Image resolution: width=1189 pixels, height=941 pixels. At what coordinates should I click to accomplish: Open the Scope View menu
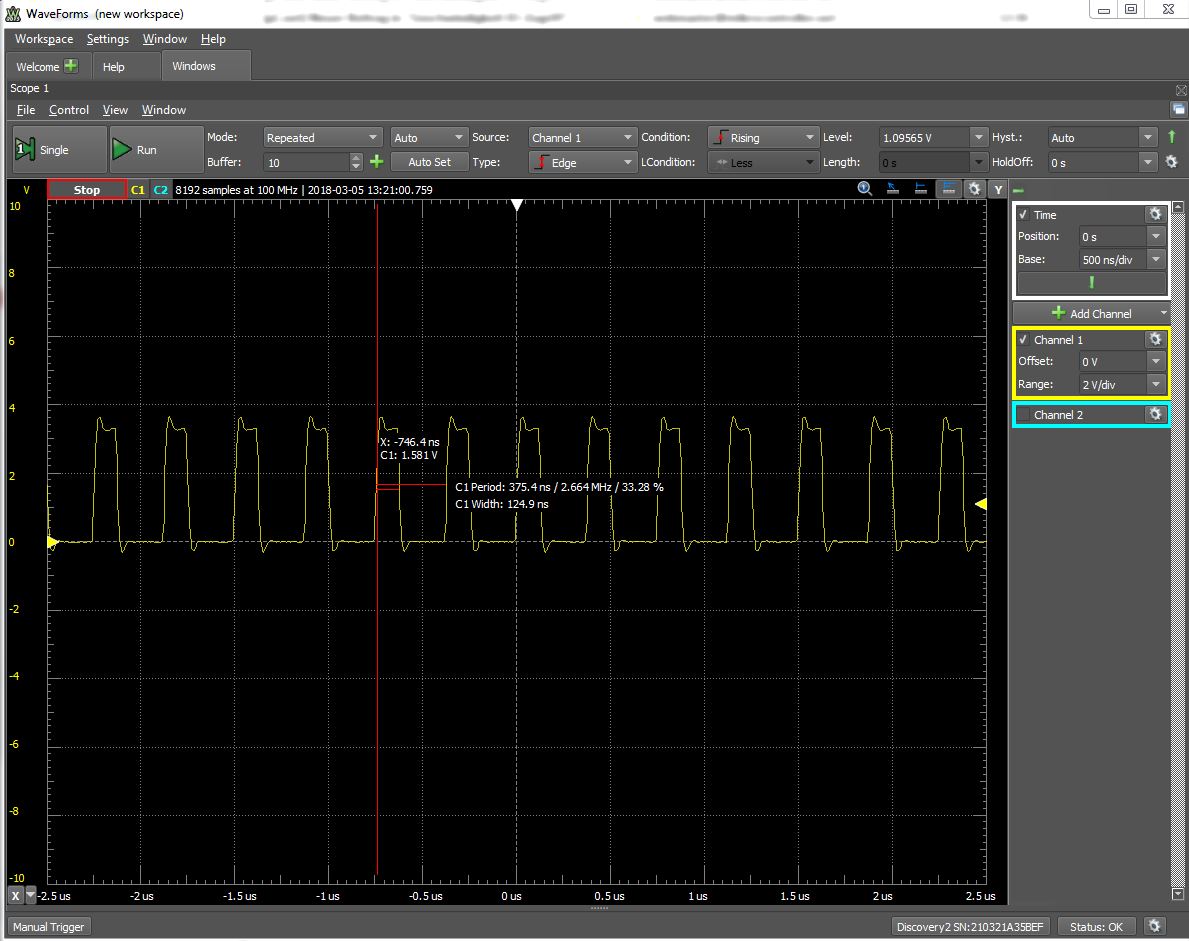115,109
